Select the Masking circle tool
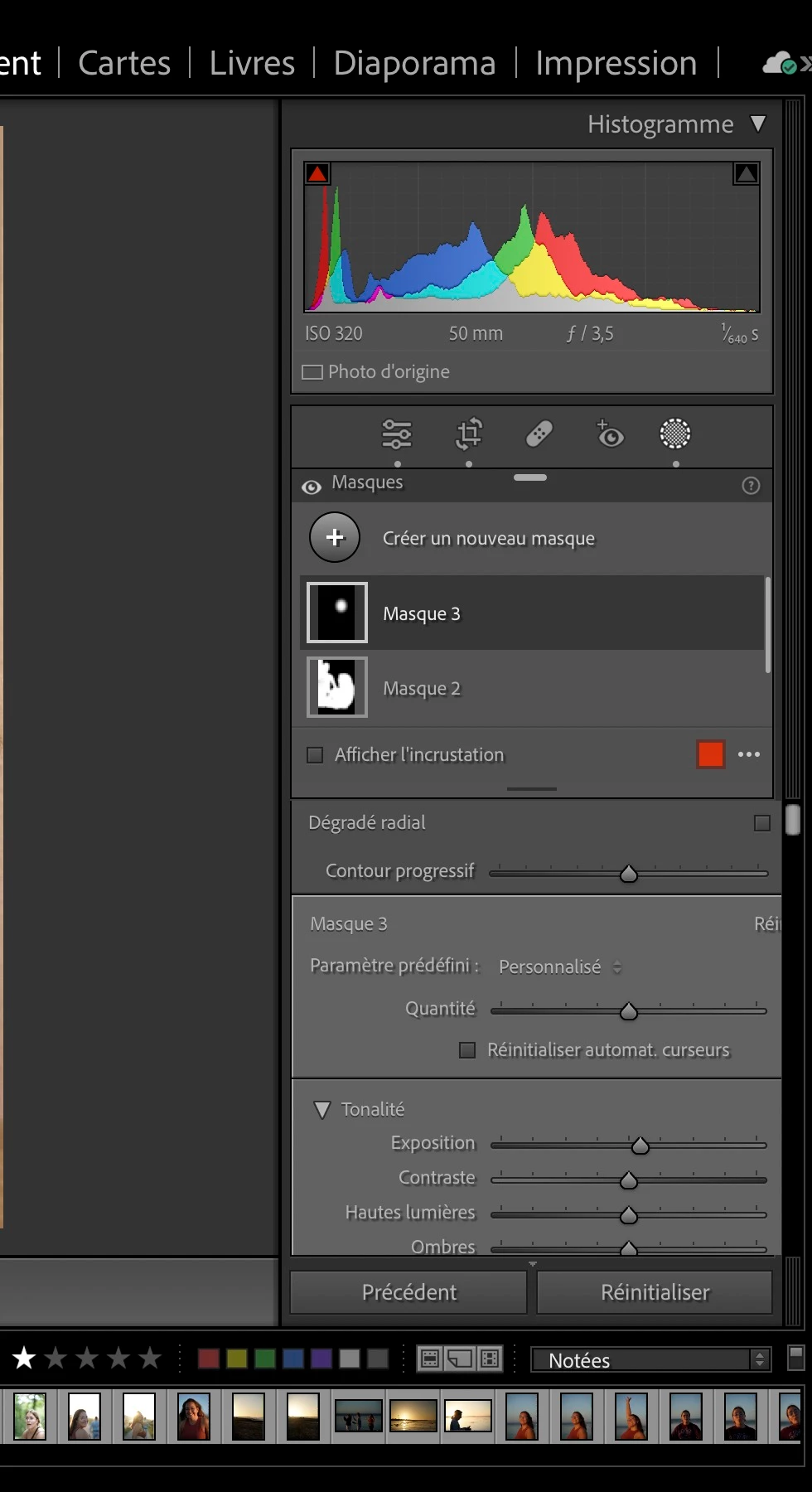 [x=675, y=434]
